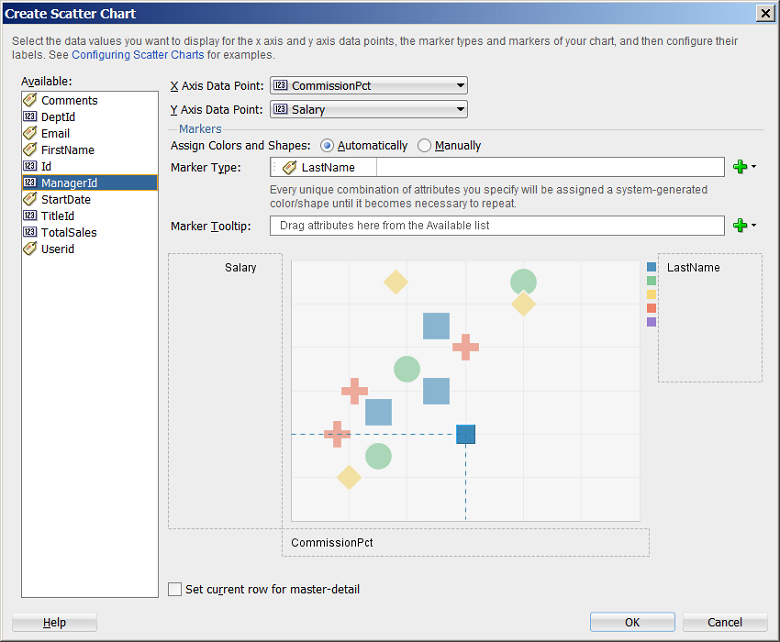Select StartDate attribute in Available list
780x642 pixels.
(x=90, y=199)
